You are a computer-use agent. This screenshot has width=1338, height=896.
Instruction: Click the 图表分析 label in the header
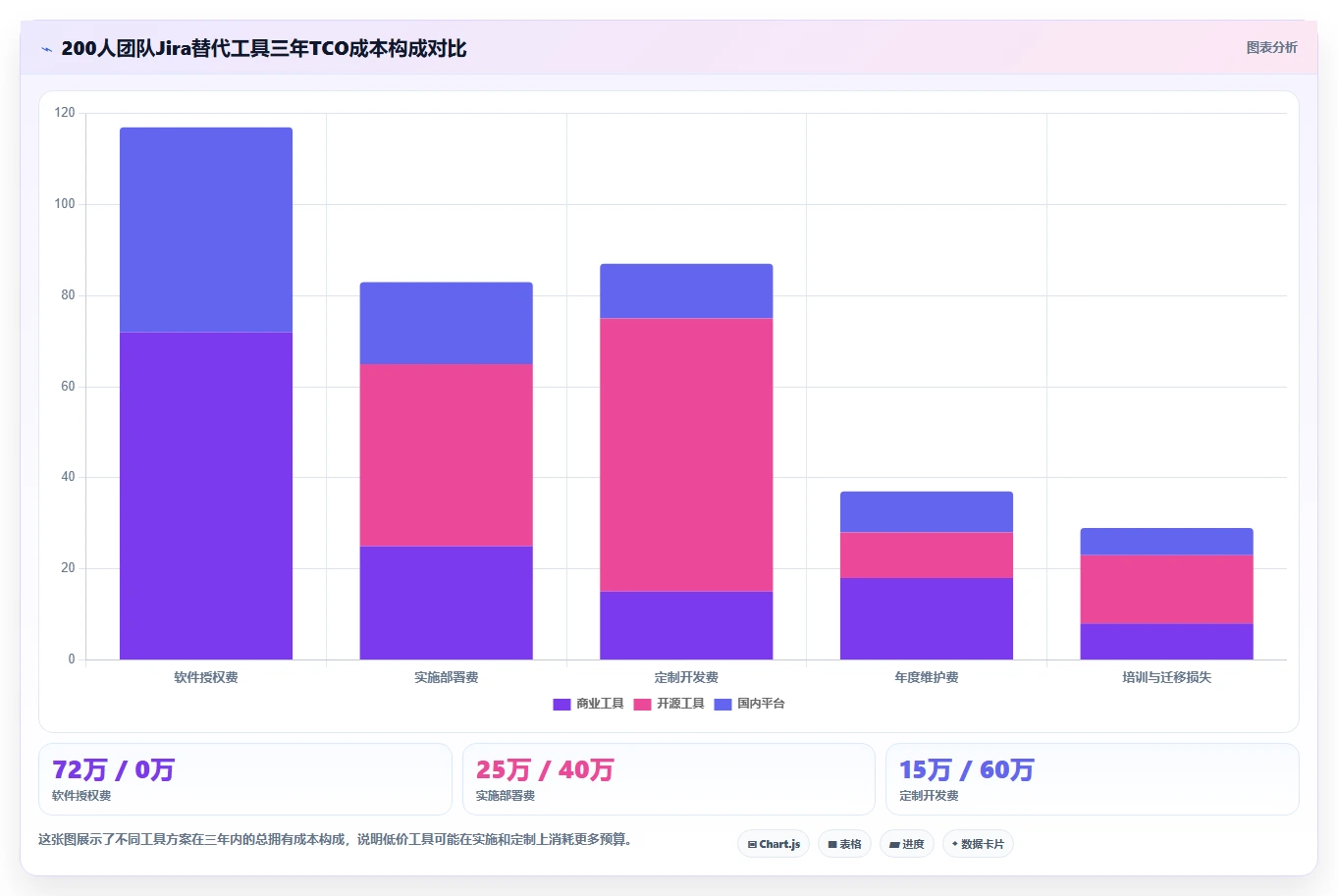coord(1271,47)
